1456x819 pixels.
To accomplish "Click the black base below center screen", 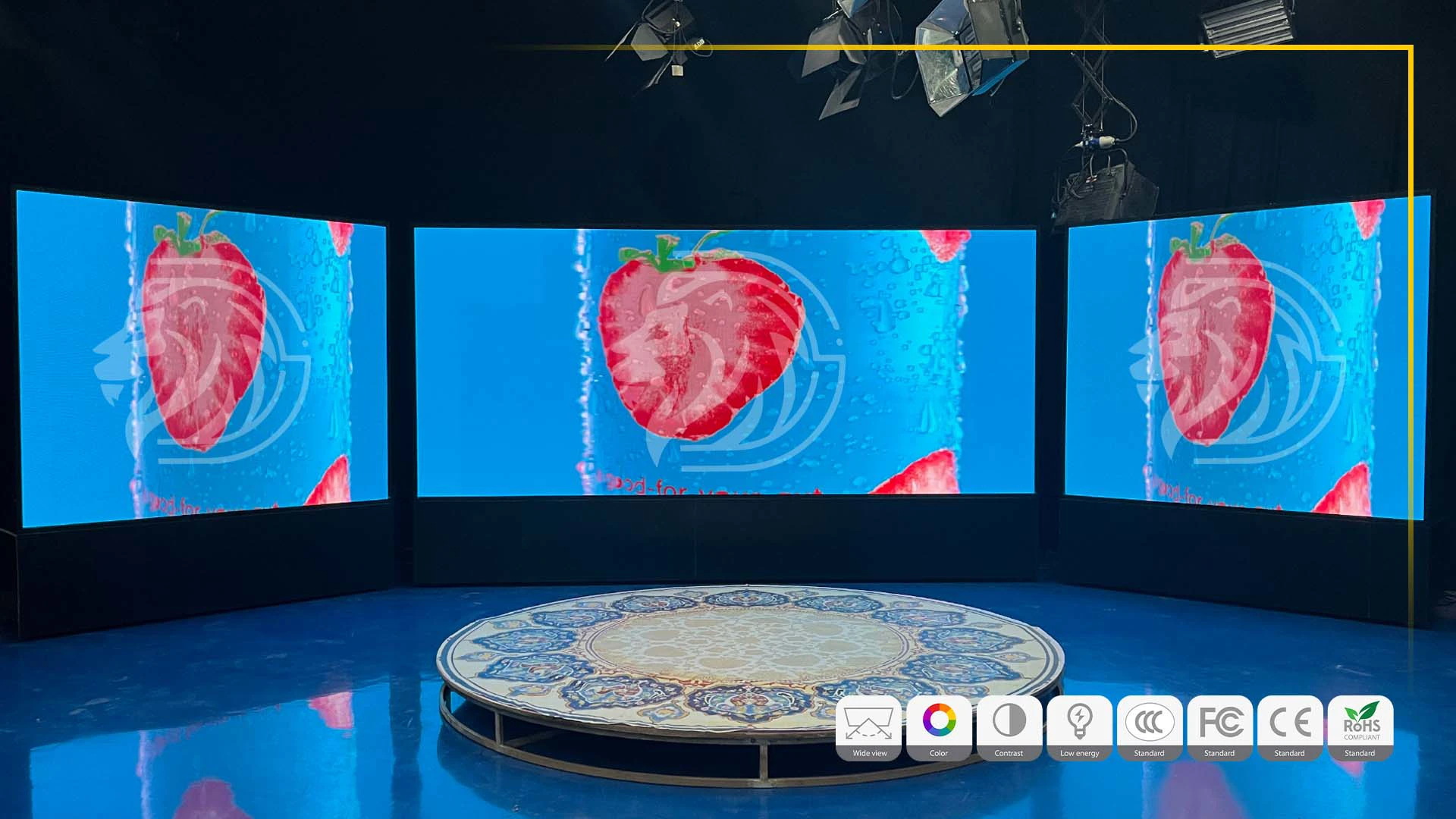I will click(724, 538).
